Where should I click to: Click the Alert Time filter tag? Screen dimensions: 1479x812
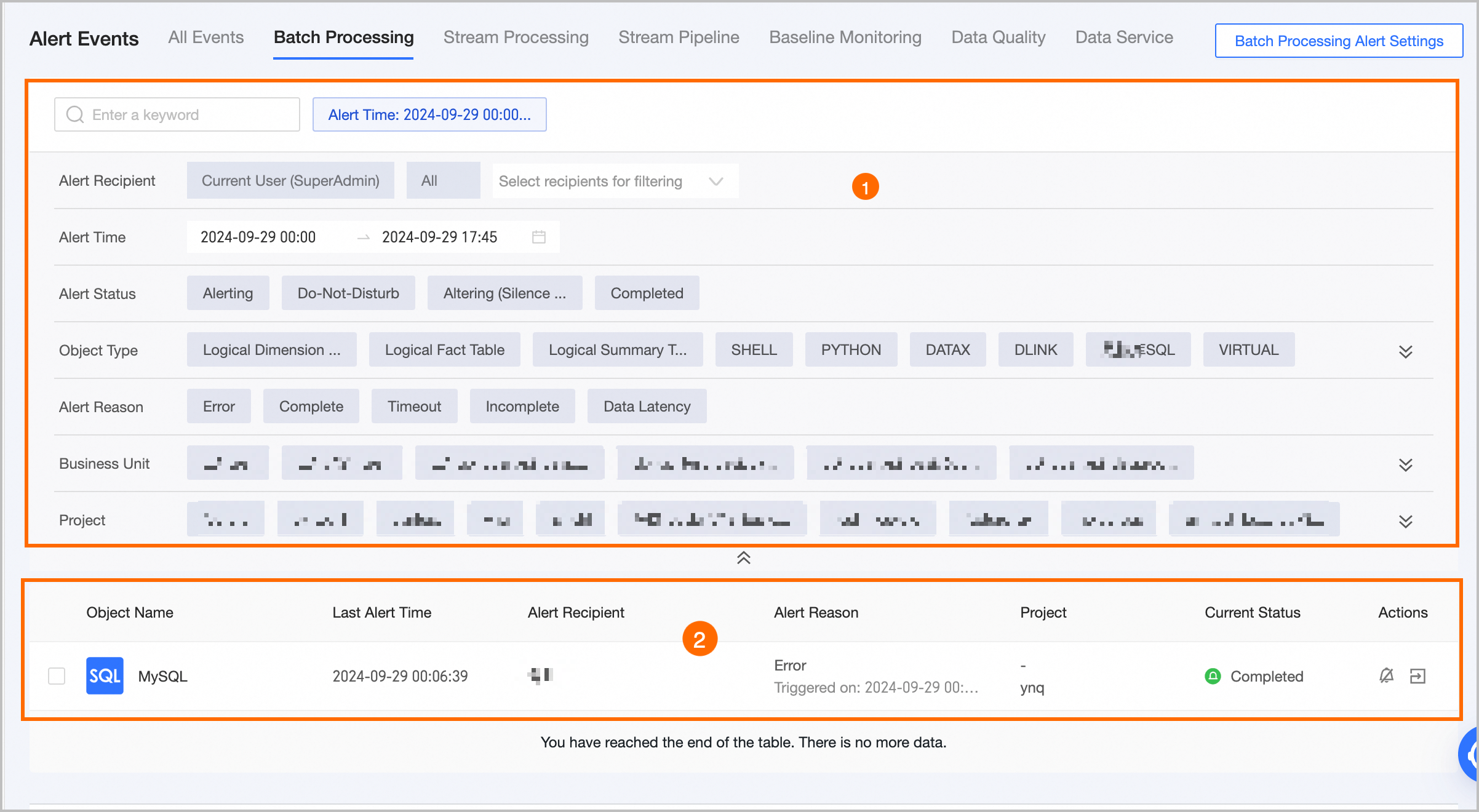[429, 114]
